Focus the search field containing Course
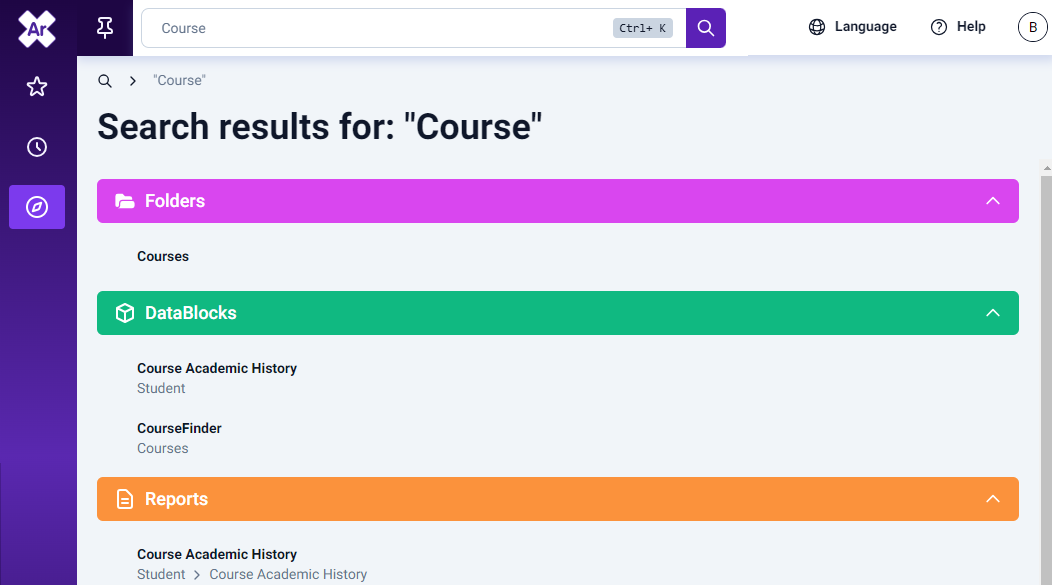 [413, 28]
